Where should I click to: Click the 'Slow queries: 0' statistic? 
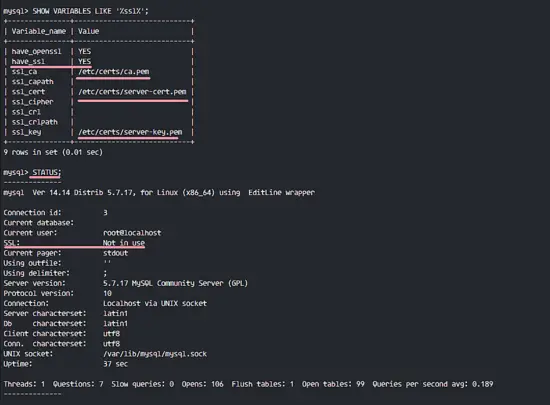click(142, 384)
